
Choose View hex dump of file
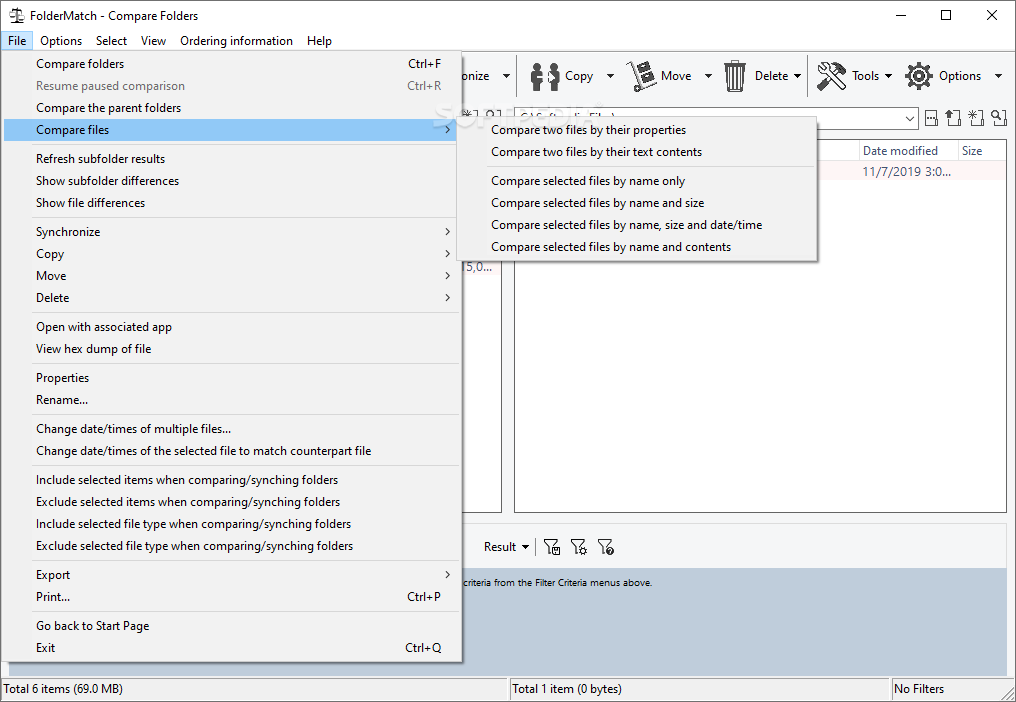click(x=231, y=349)
